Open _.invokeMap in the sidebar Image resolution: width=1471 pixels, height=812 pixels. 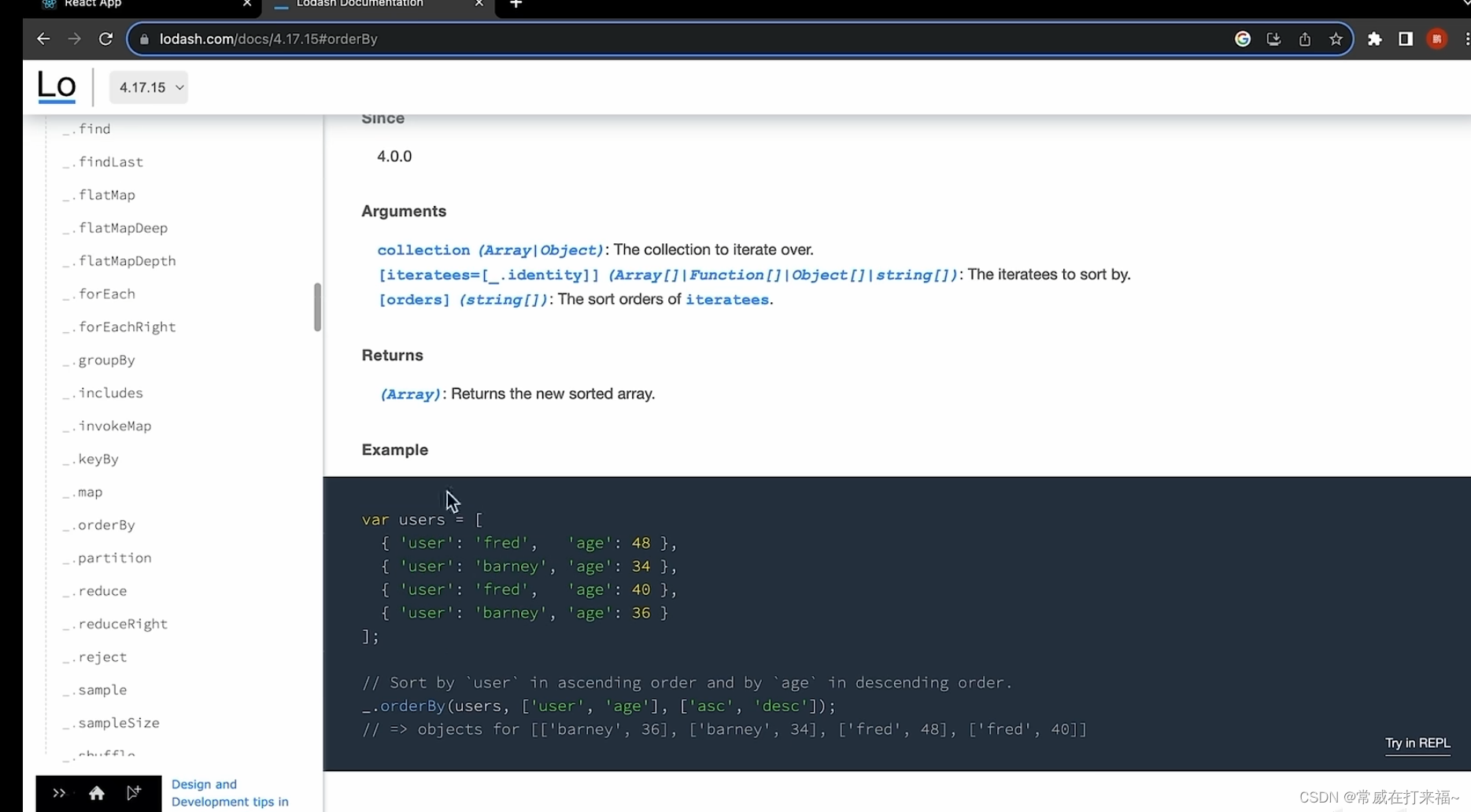click(x=107, y=426)
